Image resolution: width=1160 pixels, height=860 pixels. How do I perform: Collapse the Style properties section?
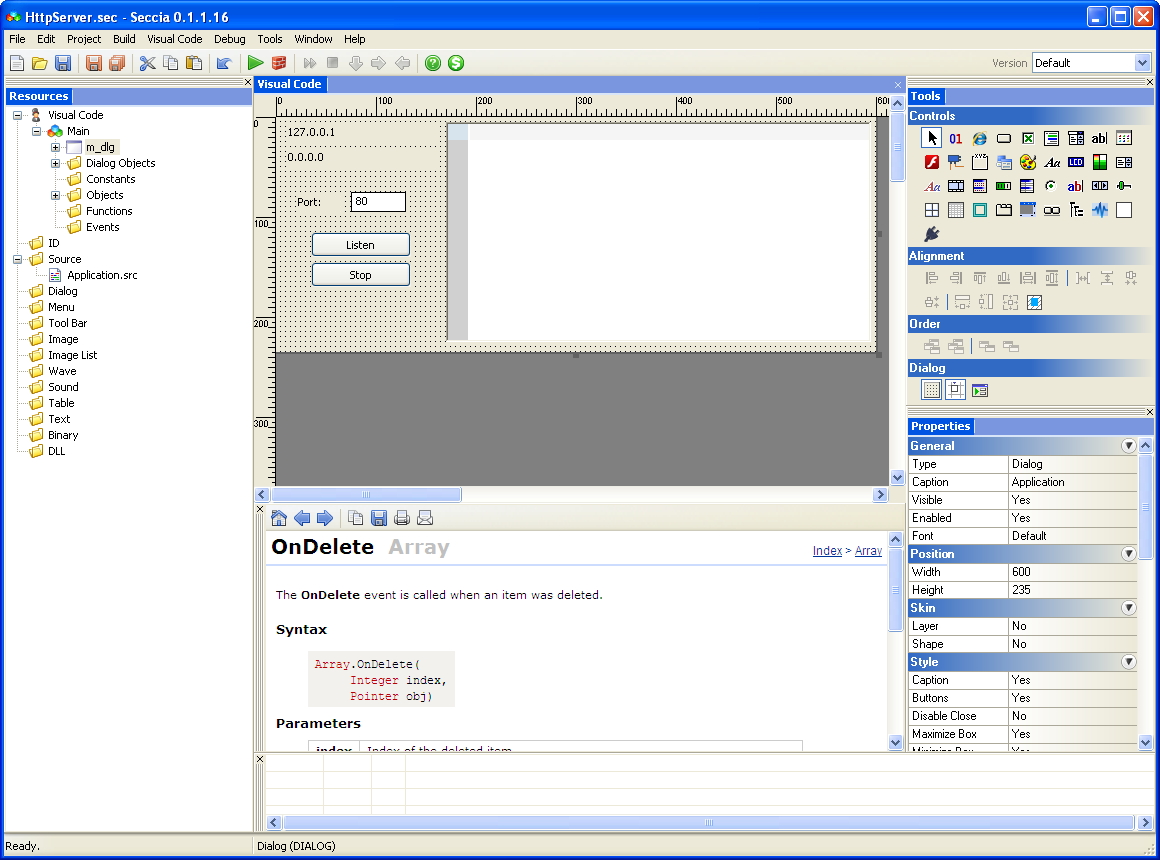(x=1128, y=662)
